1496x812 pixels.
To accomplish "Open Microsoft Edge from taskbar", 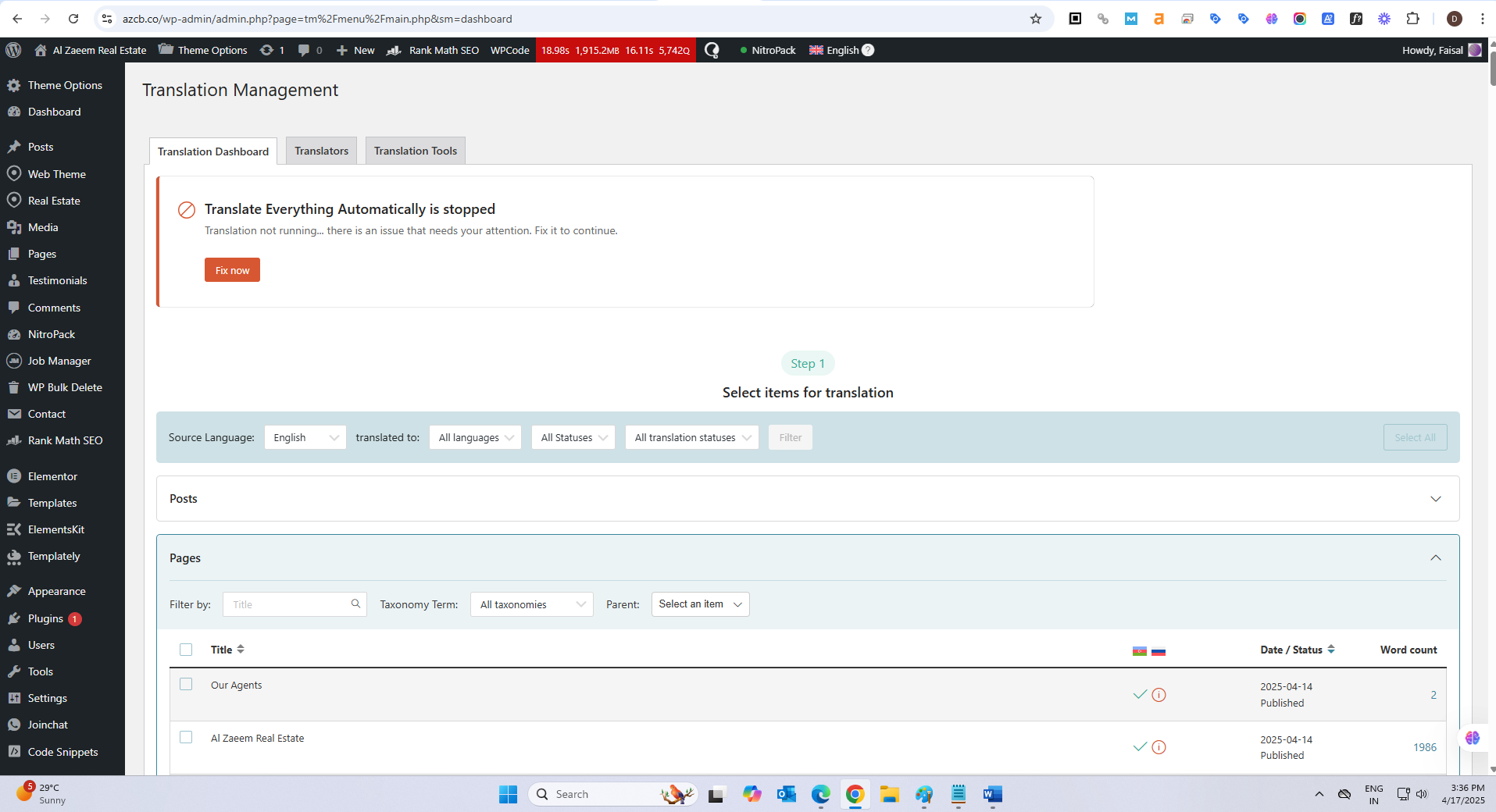I will pyautogui.click(x=820, y=794).
